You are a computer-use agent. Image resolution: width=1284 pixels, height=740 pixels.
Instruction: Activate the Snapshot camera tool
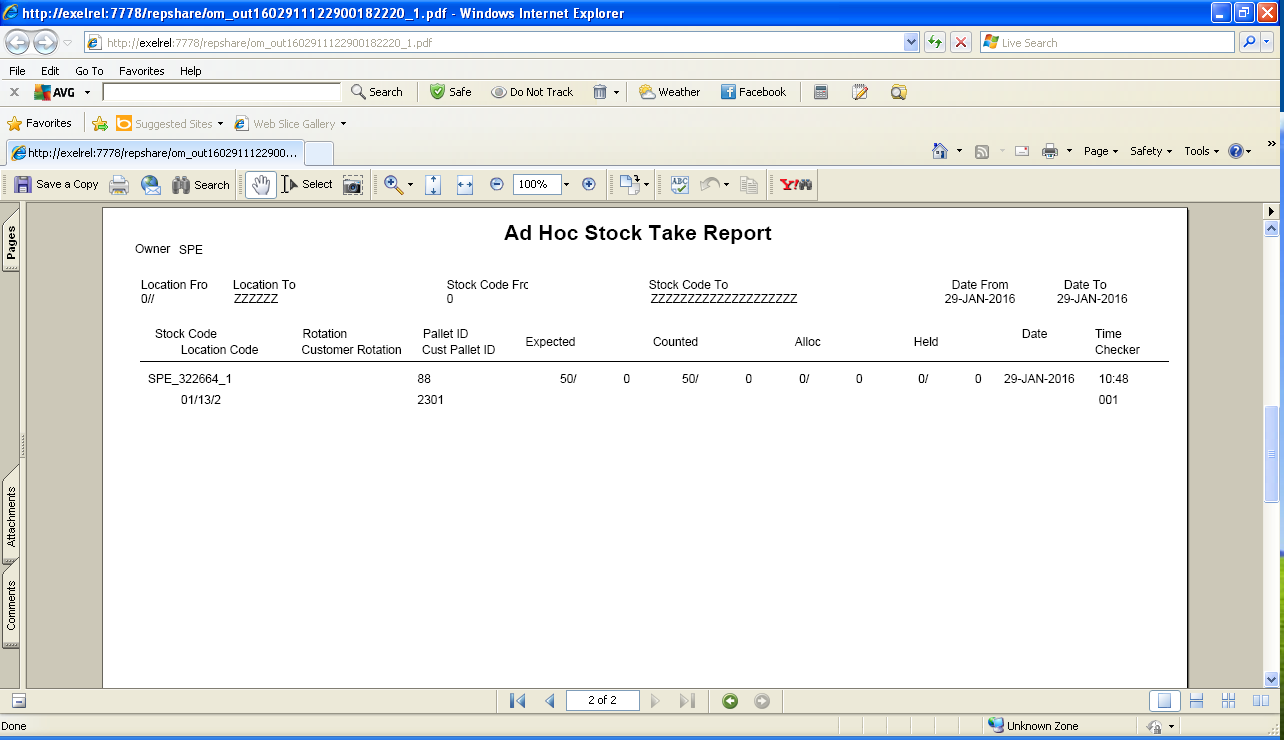point(353,185)
